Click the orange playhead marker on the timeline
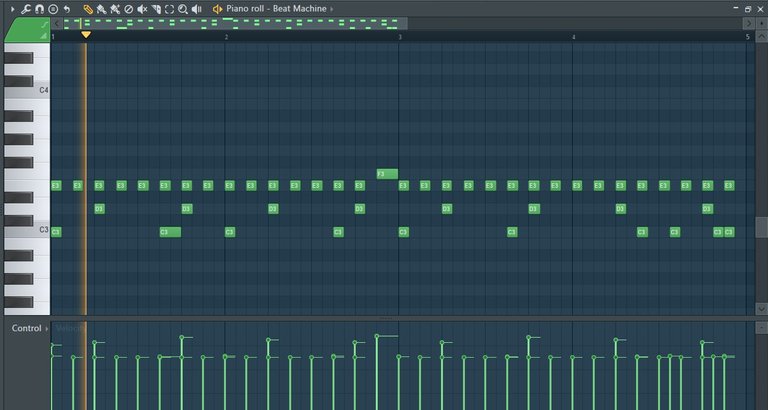 click(86, 35)
